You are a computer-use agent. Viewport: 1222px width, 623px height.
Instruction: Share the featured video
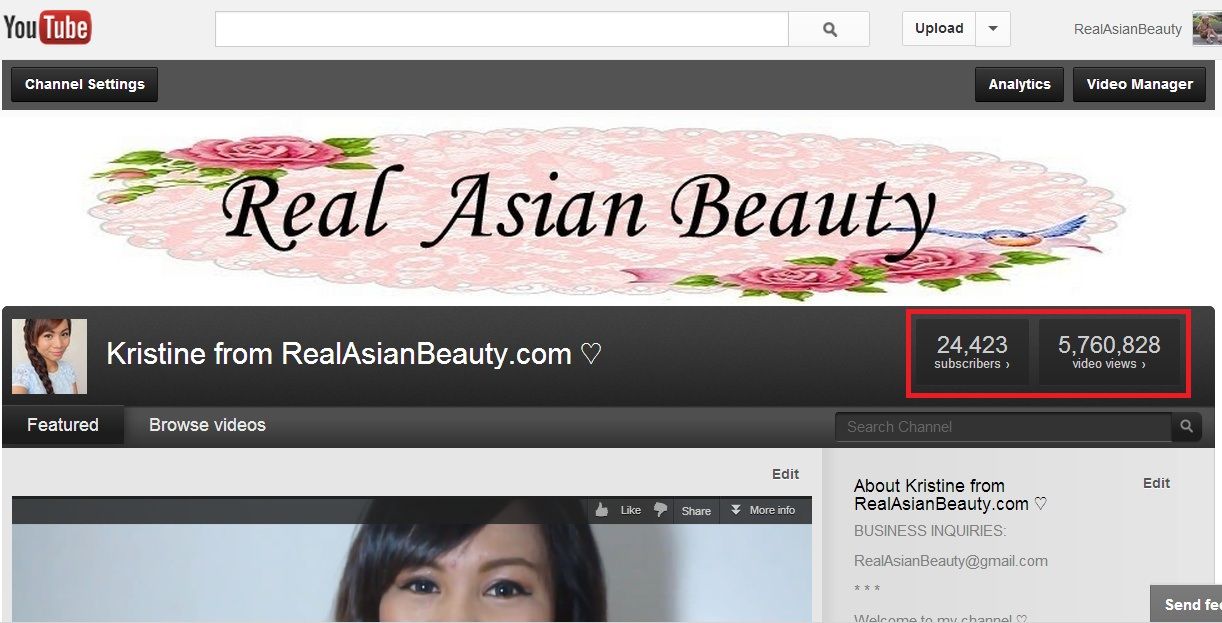click(x=696, y=510)
